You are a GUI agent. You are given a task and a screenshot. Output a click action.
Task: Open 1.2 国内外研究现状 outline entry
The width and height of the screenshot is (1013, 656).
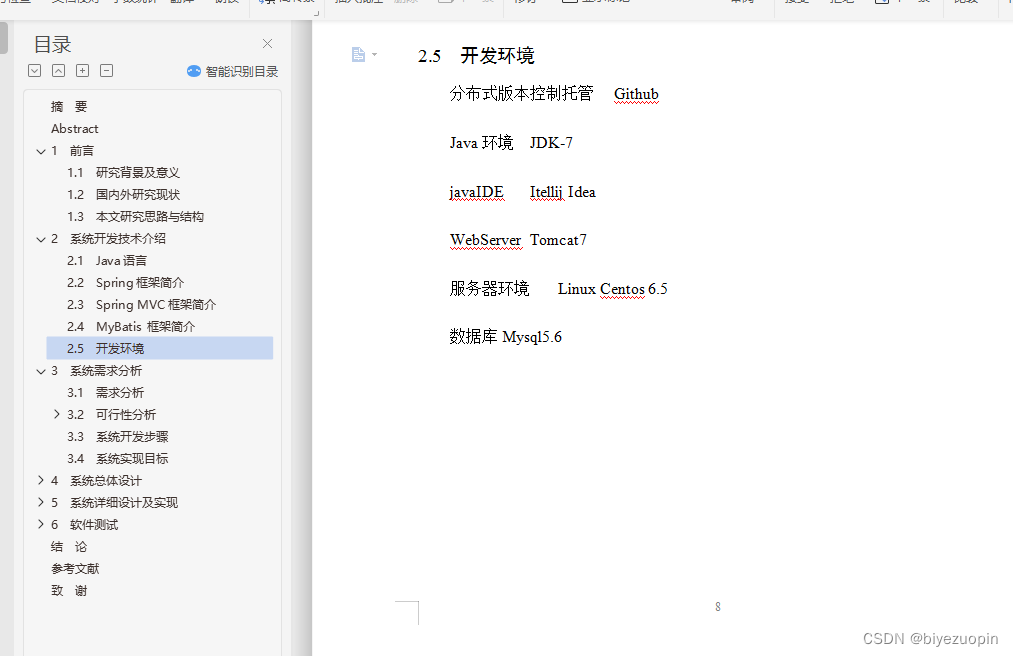[123, 195]
